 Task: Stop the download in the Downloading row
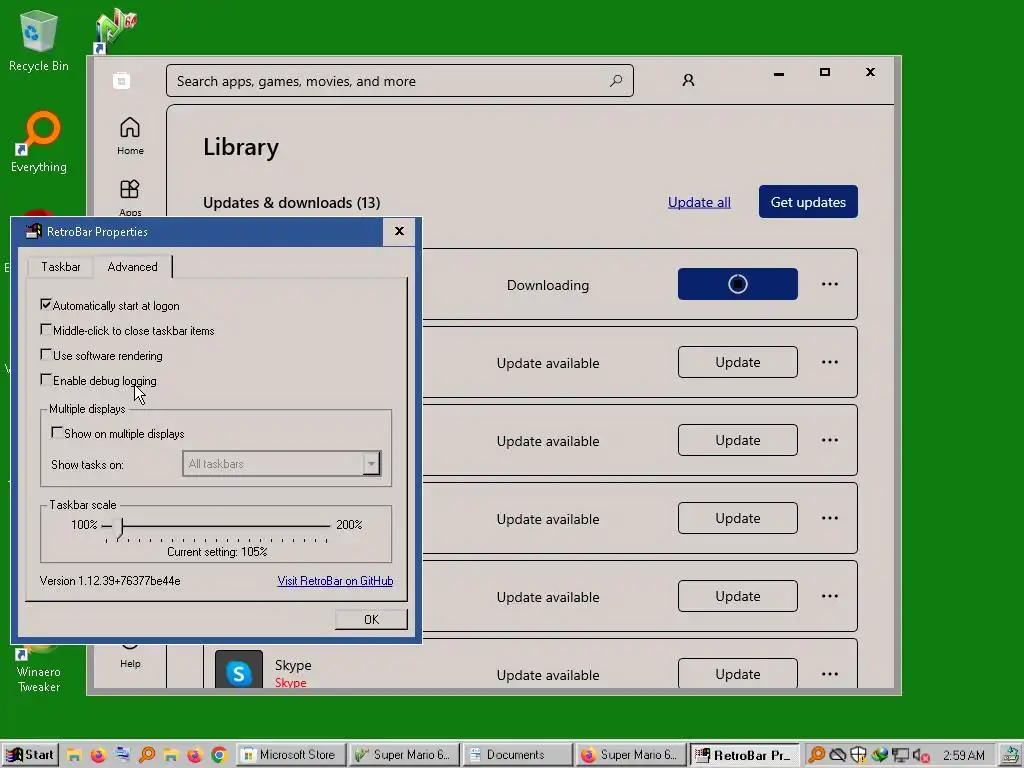click(737, 284)
